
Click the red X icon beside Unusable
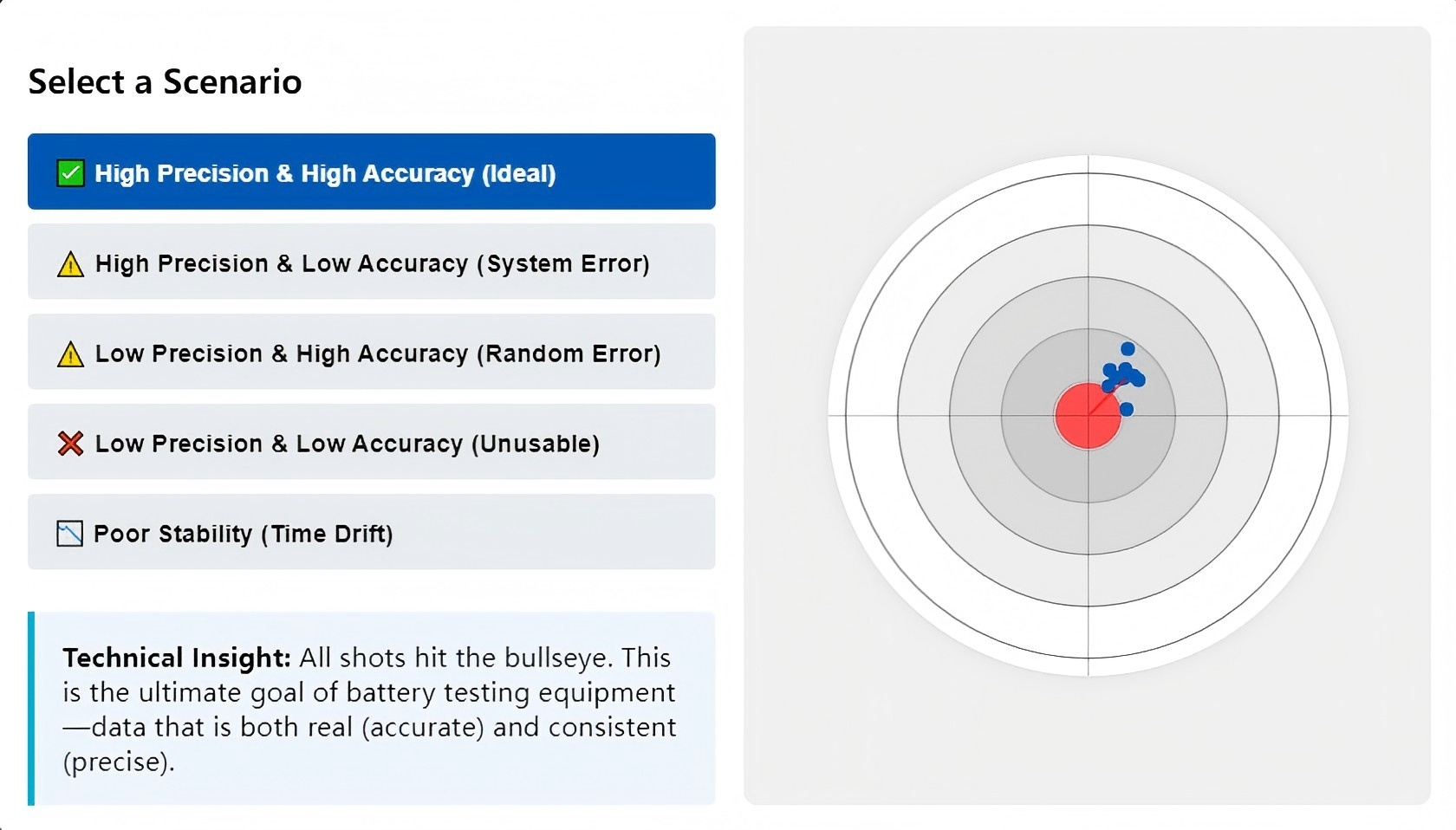pos(70,444)
